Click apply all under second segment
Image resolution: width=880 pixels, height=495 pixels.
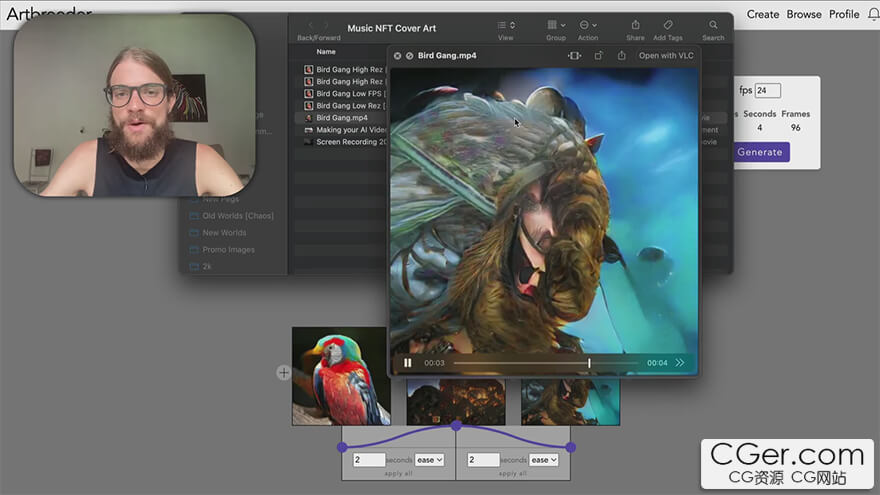point(513,474)
